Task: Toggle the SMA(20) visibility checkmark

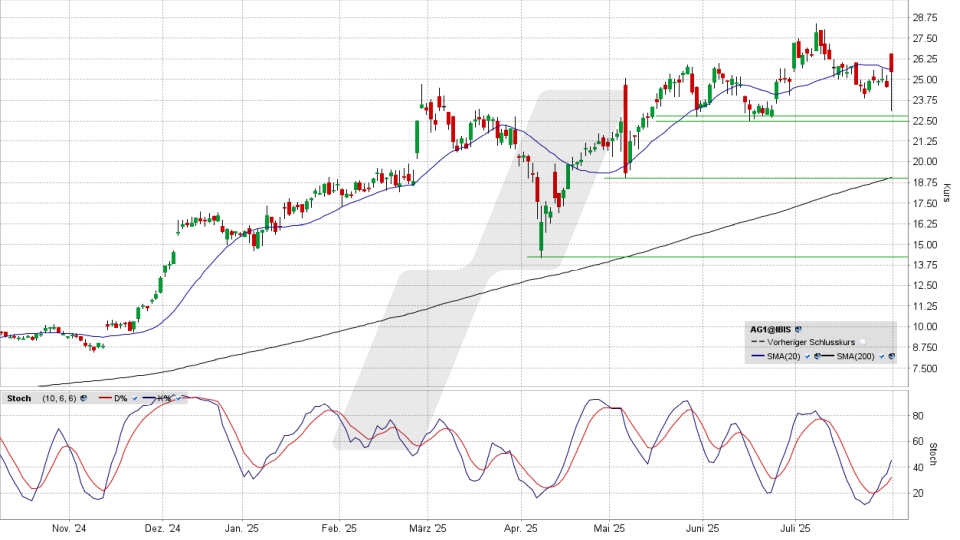Action: point(808,356)
